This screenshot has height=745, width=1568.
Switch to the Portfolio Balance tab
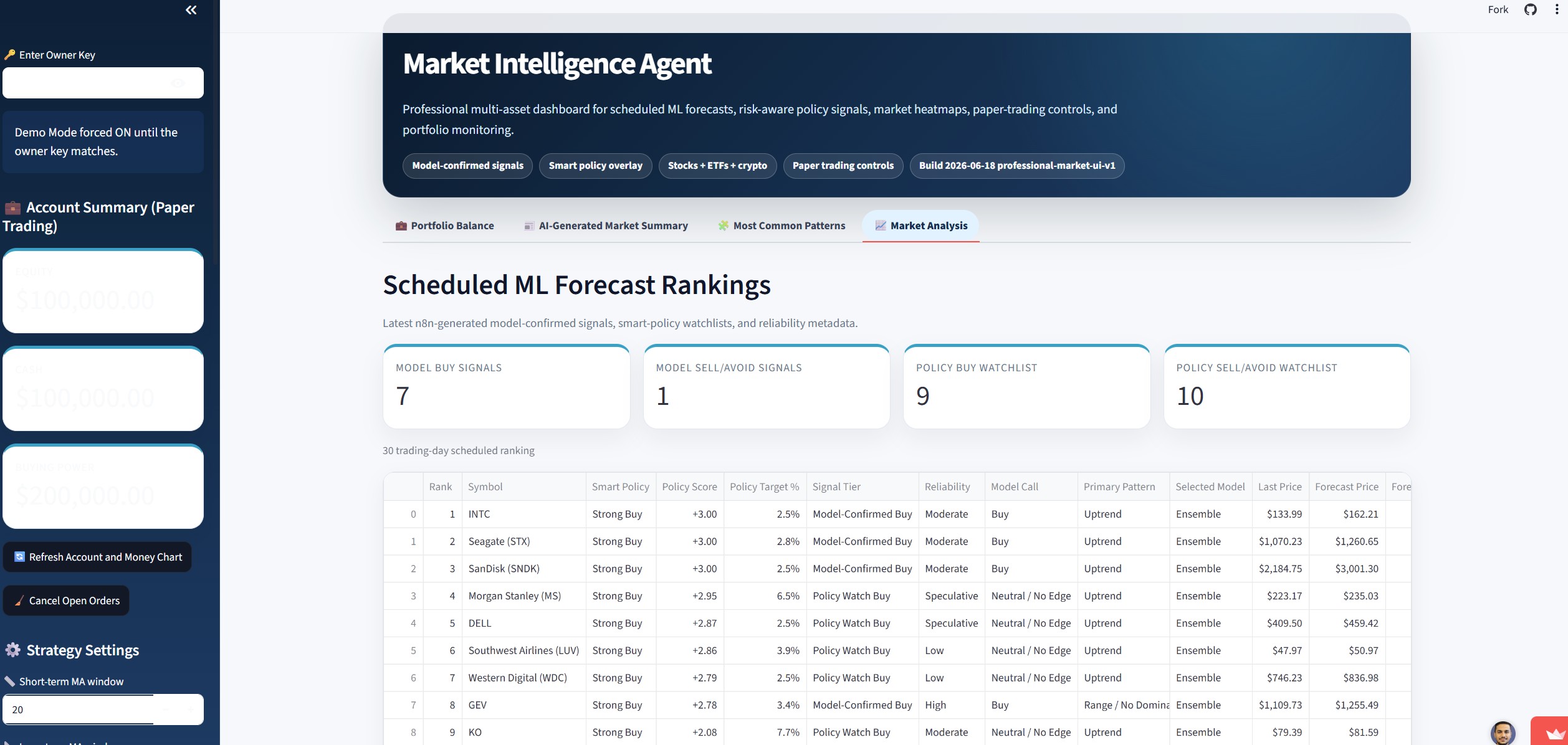tap(445, 225)
